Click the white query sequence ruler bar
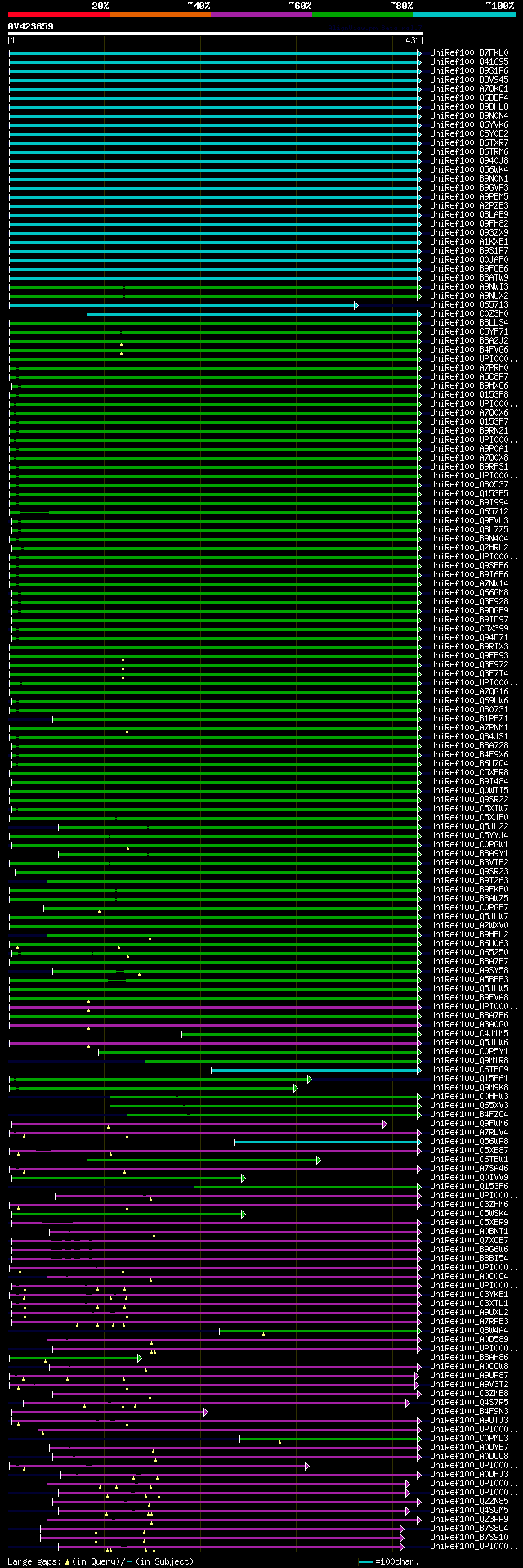The image size is (523, 1568). point(216,34)
